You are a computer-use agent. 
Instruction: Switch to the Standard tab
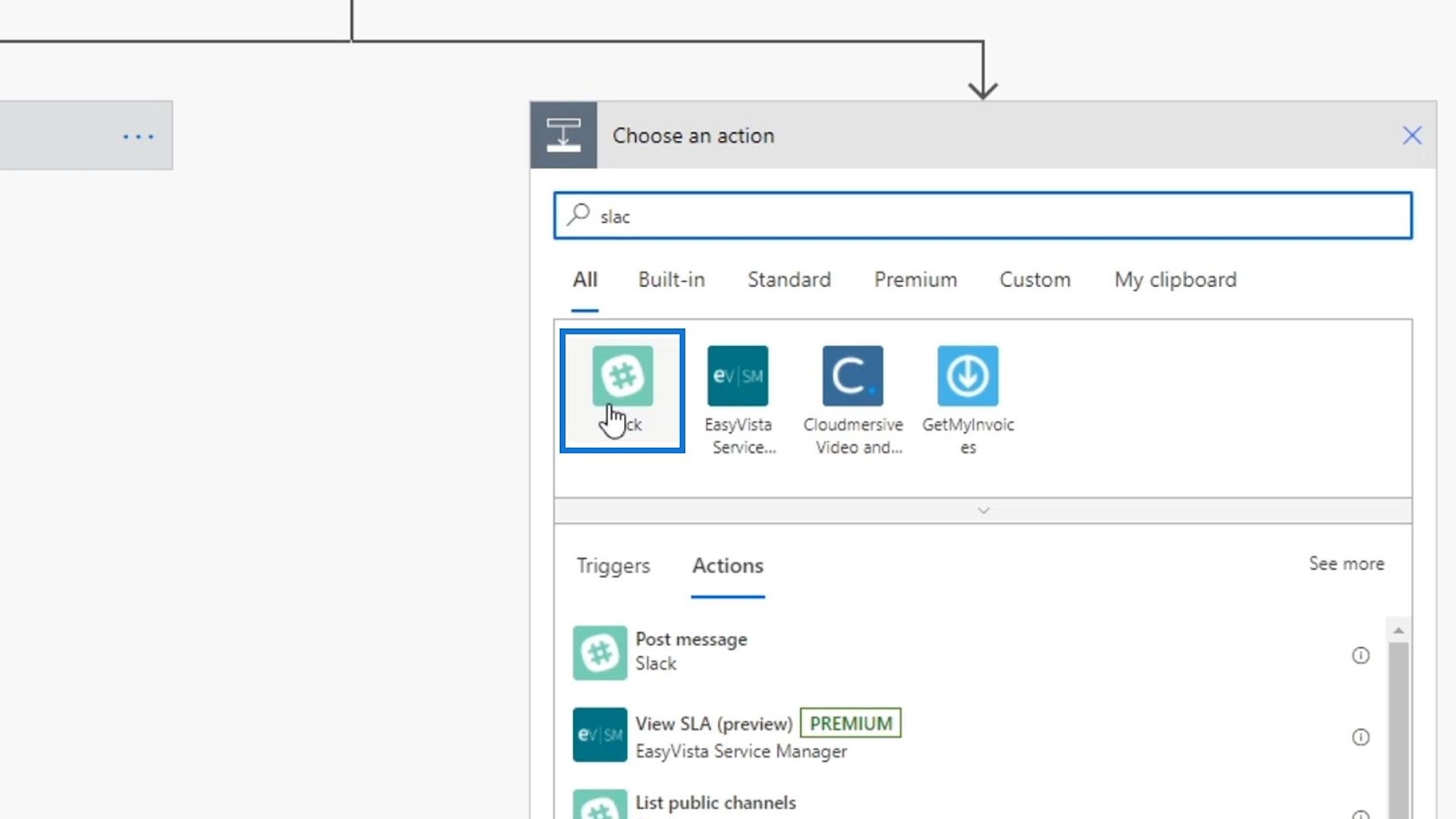pyautogui.click(x=789, y=279)
